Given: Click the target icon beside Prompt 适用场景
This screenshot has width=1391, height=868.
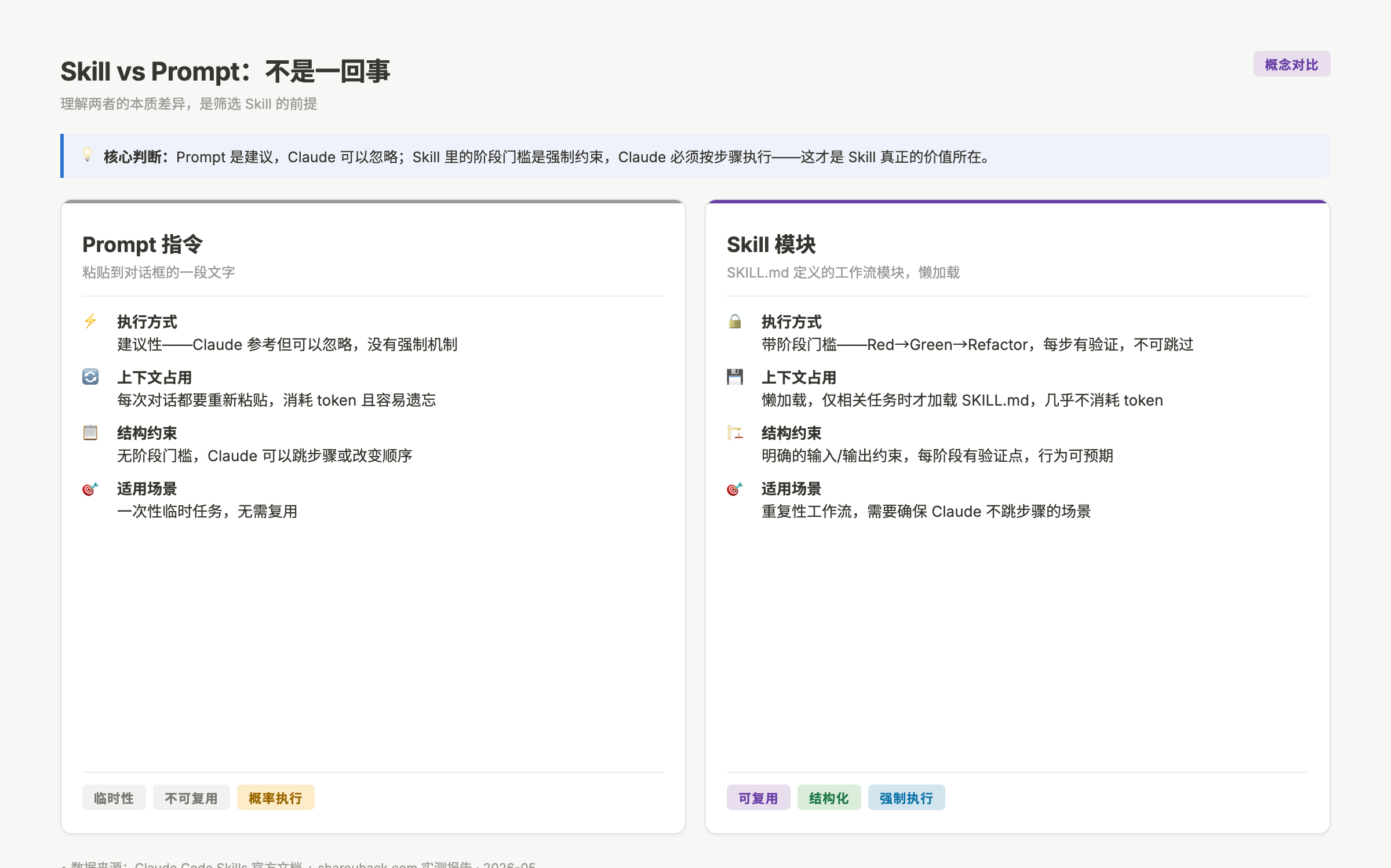Looking at the screenshot, I should coord(90,488).
